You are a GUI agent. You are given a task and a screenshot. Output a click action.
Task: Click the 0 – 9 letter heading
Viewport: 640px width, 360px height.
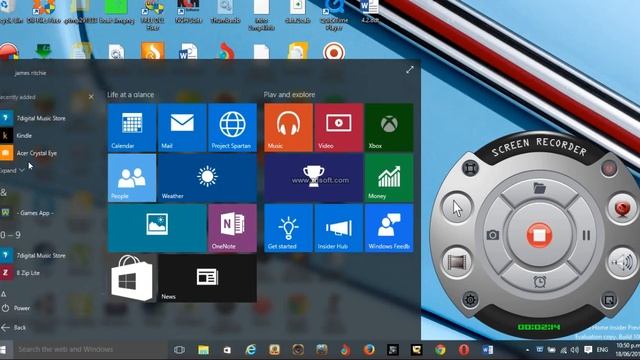(x=10, y=235)
